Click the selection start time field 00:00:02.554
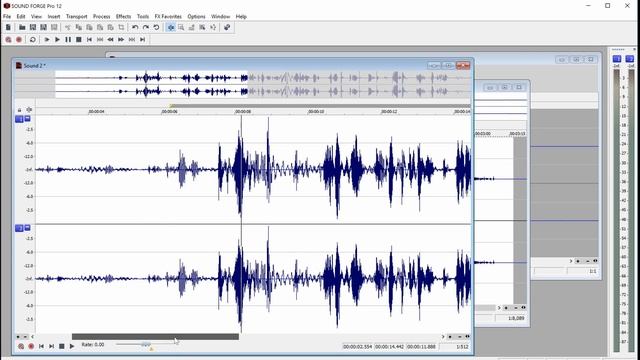Image resolution: width=640 pixels, height=360 pixels. tap(358, 347)
